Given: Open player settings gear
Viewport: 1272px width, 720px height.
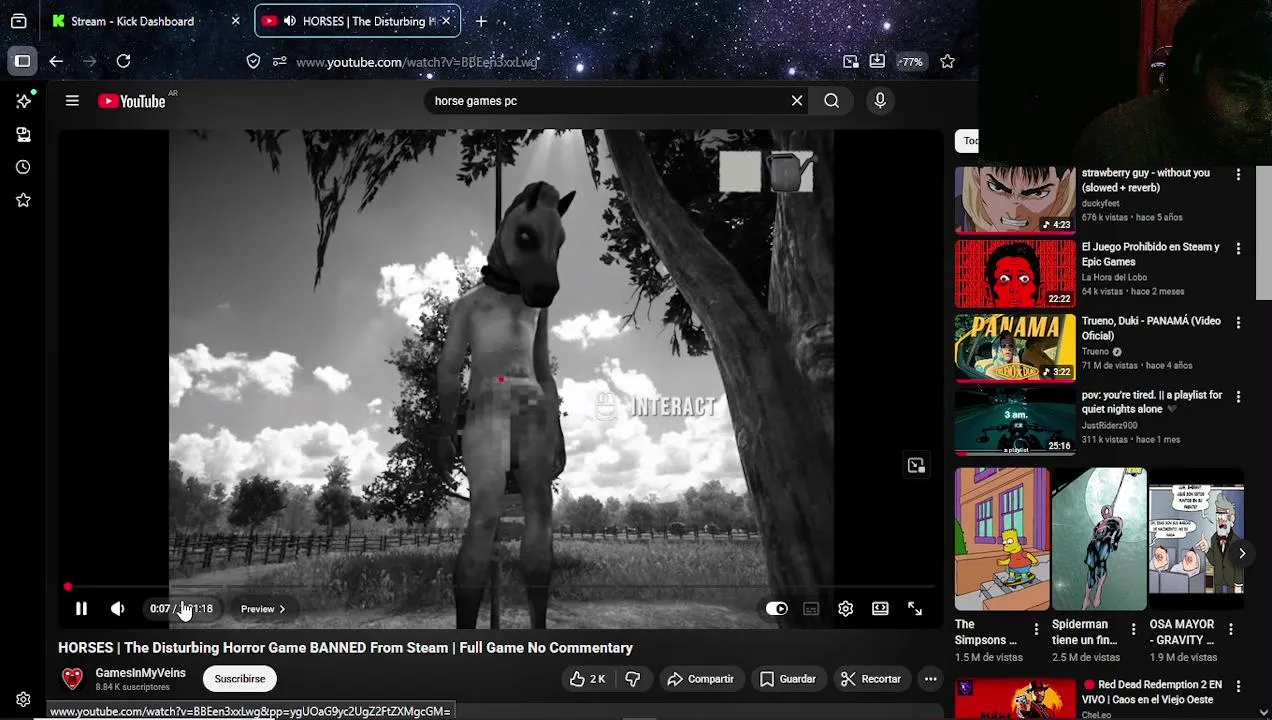Looking at the screenshot, I should tap(845, 609).
